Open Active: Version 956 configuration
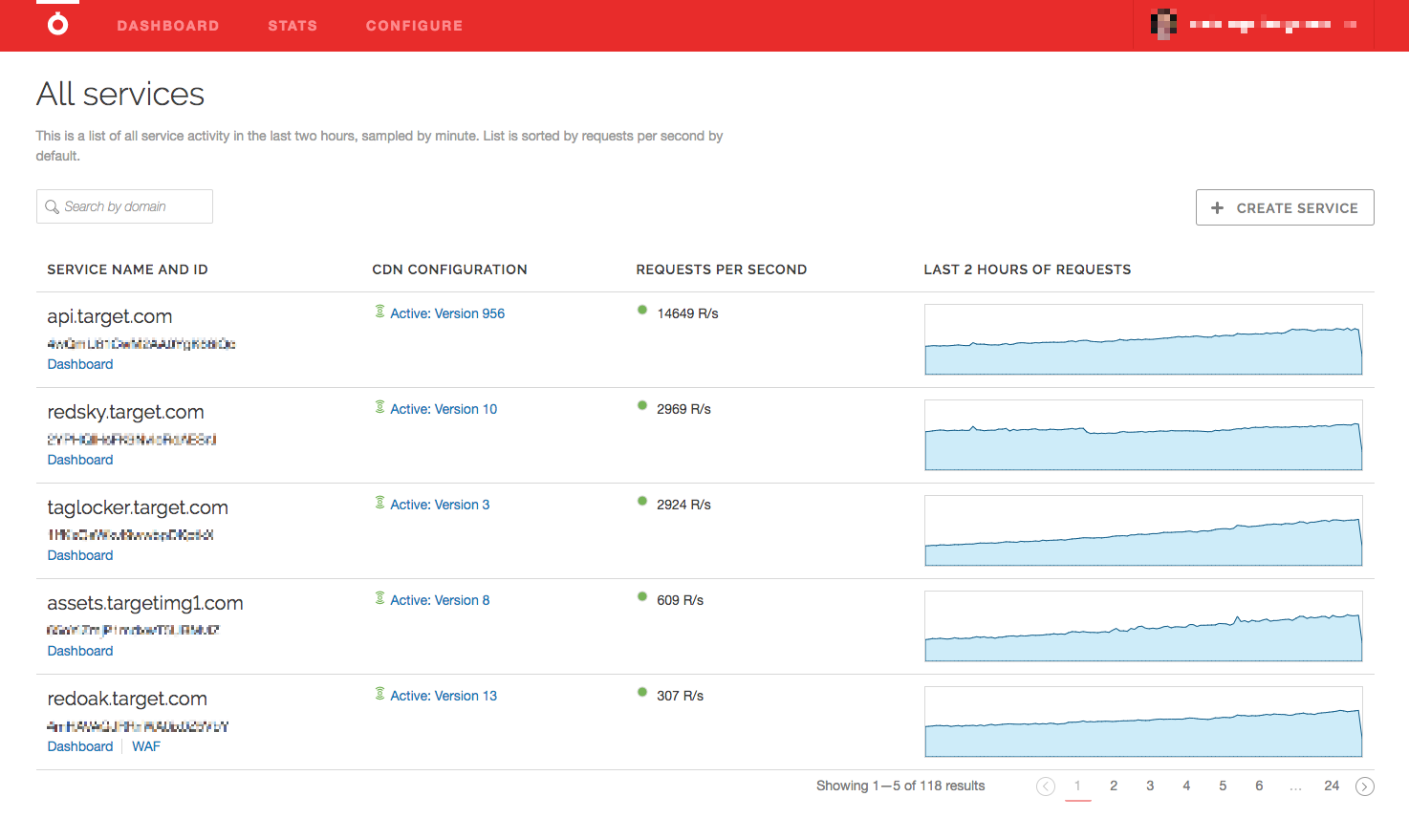 pyautogui.click(x=447, y=313)
